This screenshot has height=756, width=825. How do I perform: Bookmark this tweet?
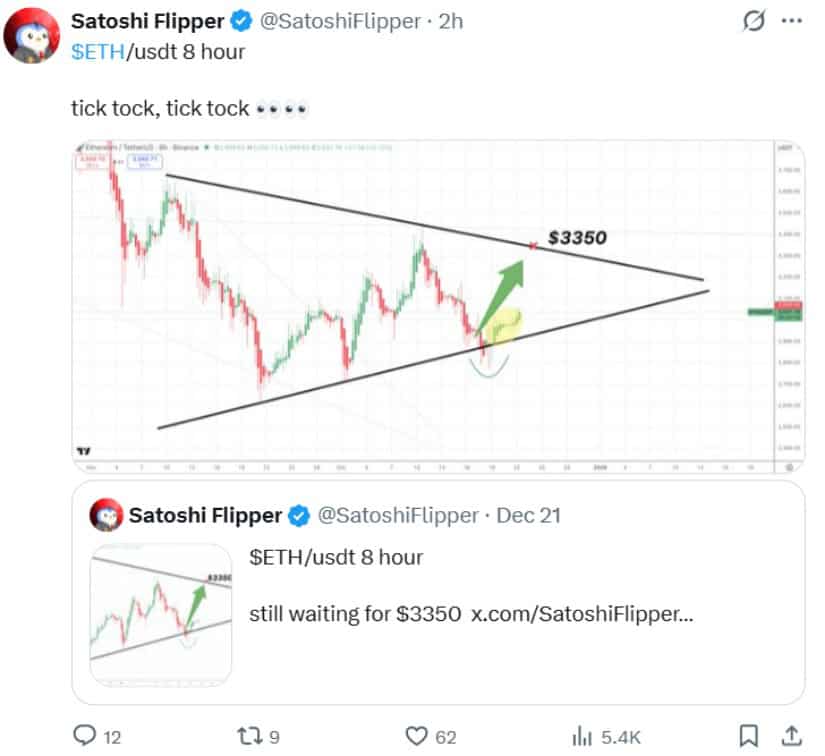click(x=747, y=736)
